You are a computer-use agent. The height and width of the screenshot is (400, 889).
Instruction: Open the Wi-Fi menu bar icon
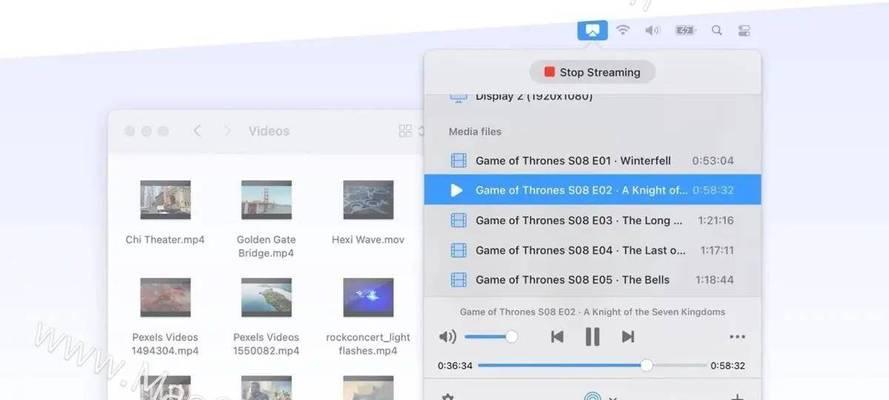623,30
